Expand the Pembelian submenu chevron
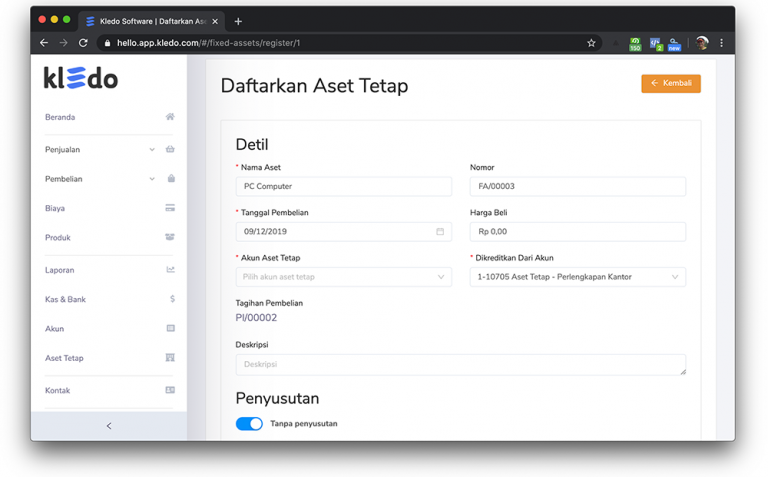This screenshot has height=477, width=768. click(152, 179)
